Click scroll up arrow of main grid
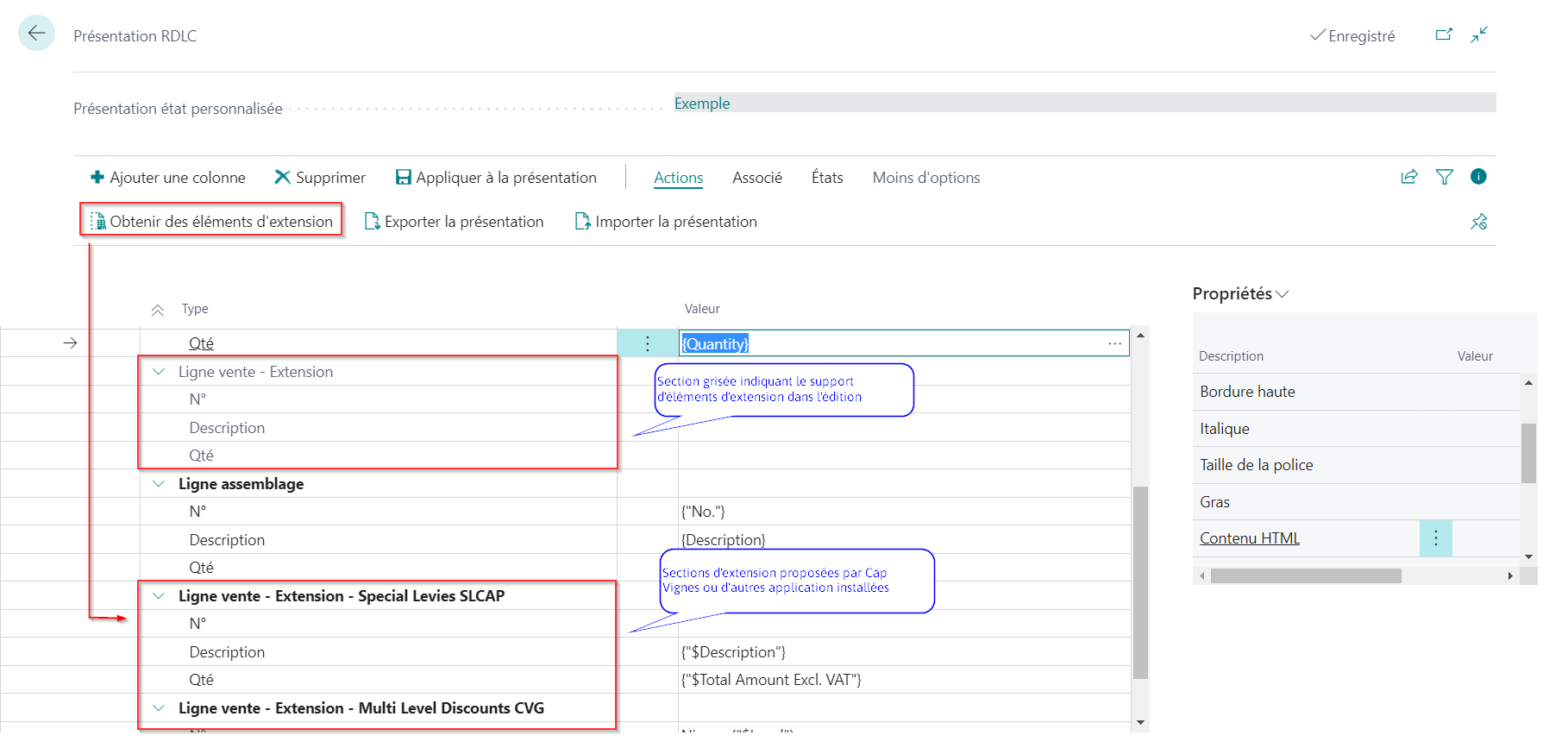1568x748 pixels. pos(1140,336)
